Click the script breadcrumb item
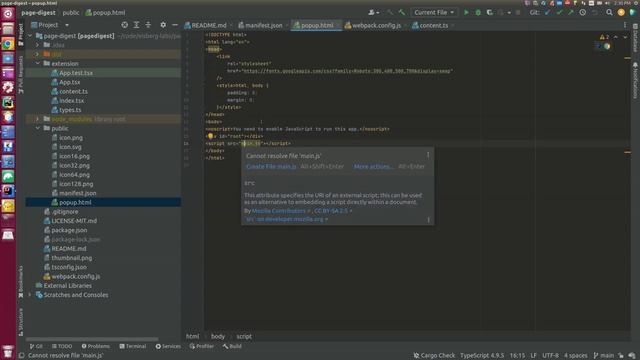 point(244,336)
